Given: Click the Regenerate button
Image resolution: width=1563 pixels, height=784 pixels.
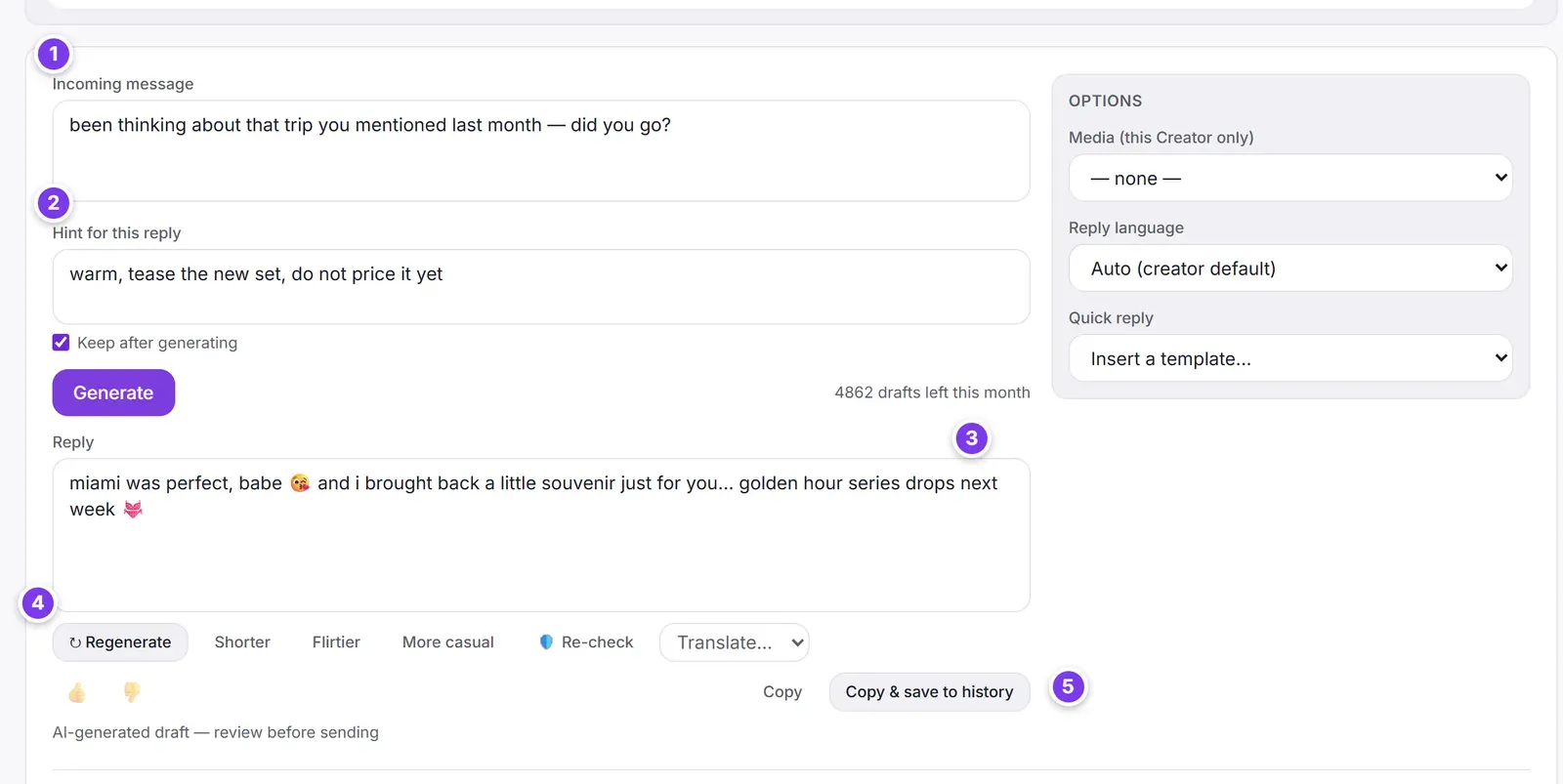Looking at the screenshot, I should (120, 642).
